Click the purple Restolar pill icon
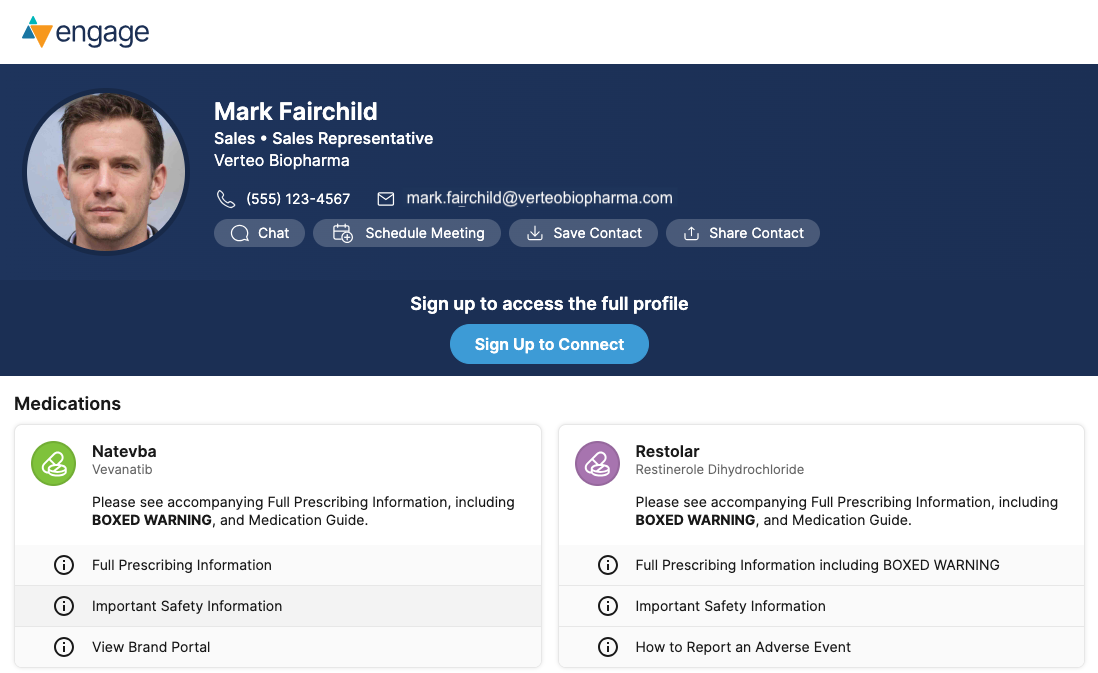Screen dimensions: 1098x673 coord(598,463)
